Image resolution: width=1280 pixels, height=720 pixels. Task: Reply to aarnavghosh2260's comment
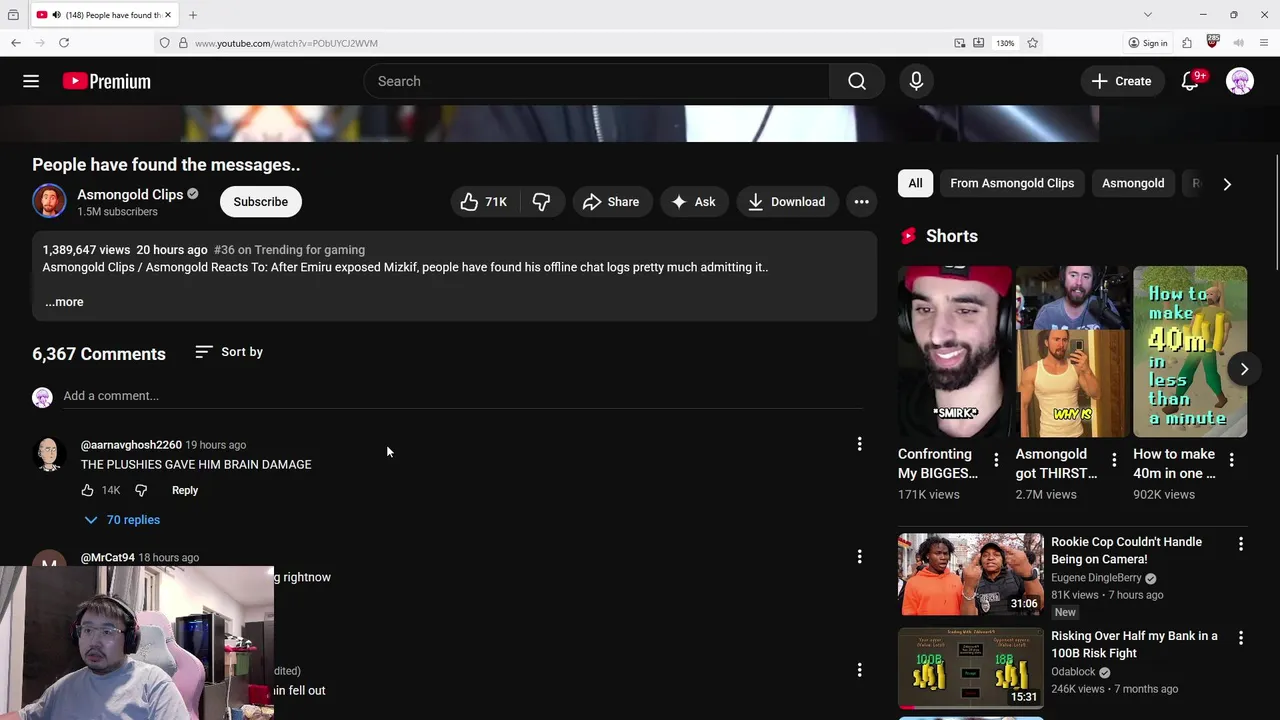[x=185, y=490]
